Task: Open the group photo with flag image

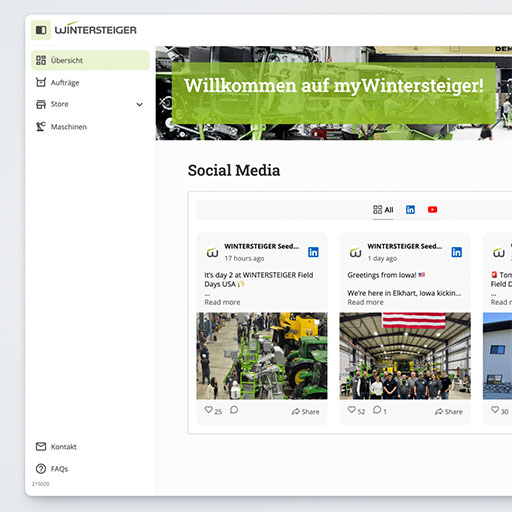Action: pyautogui.click(x=405, y=356)
